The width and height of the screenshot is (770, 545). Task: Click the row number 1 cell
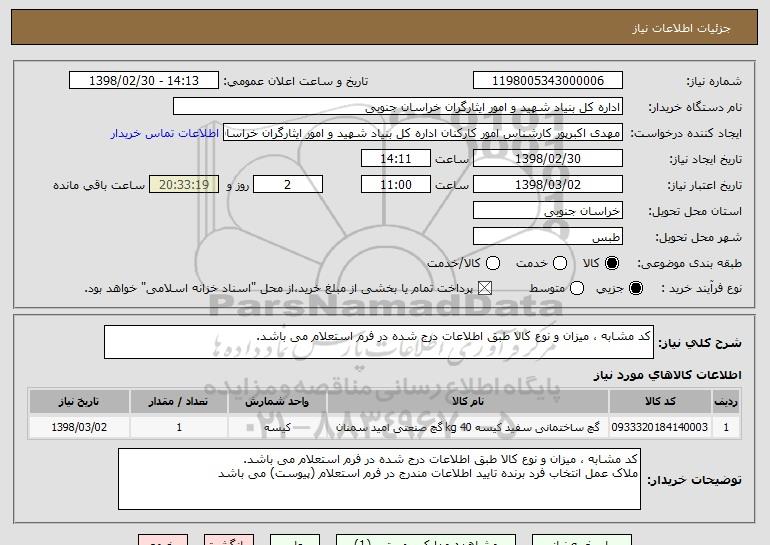(726, 427)
